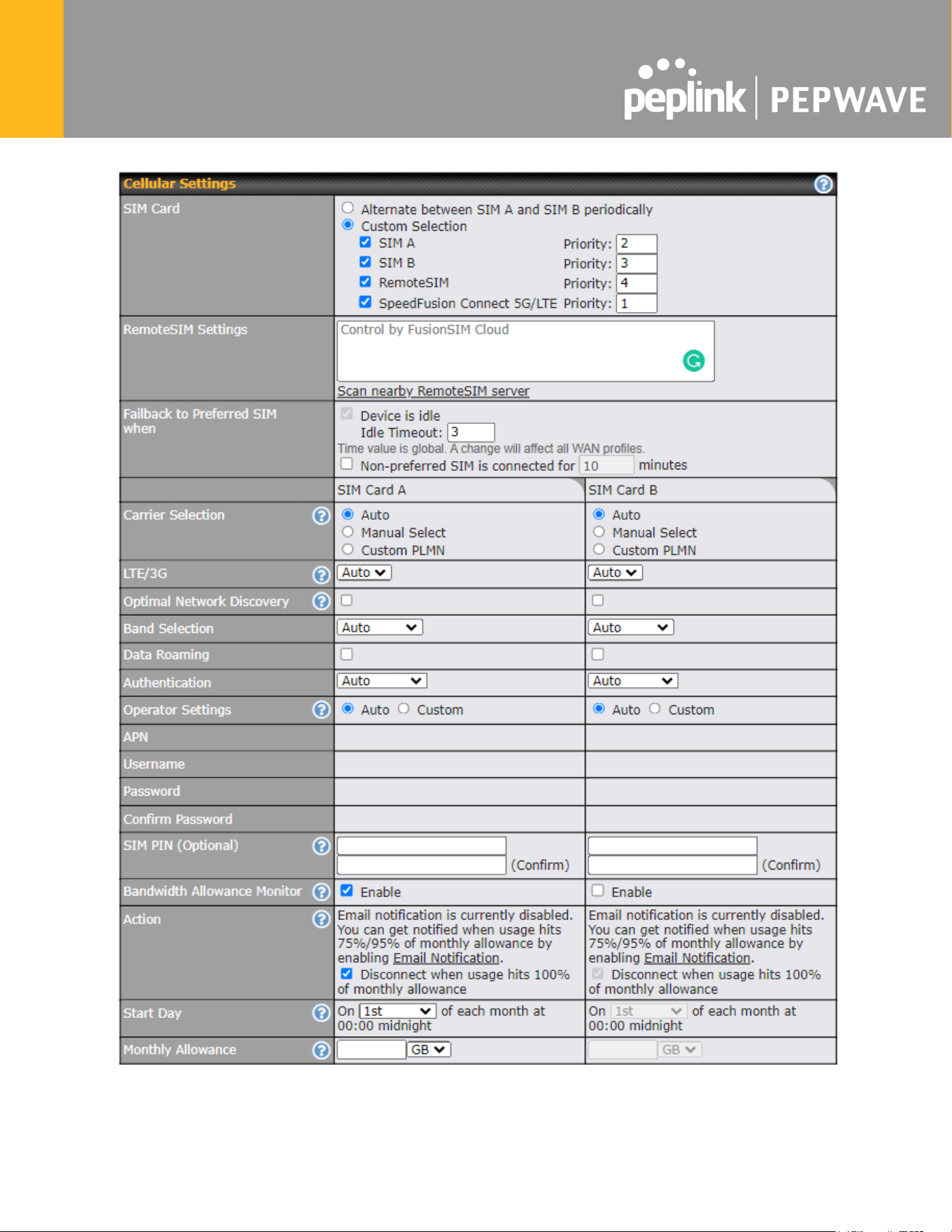The image size is (952, 1232).
Task: Open LTE/3G dropdown for SIM Card A
Action: [364, 572]
